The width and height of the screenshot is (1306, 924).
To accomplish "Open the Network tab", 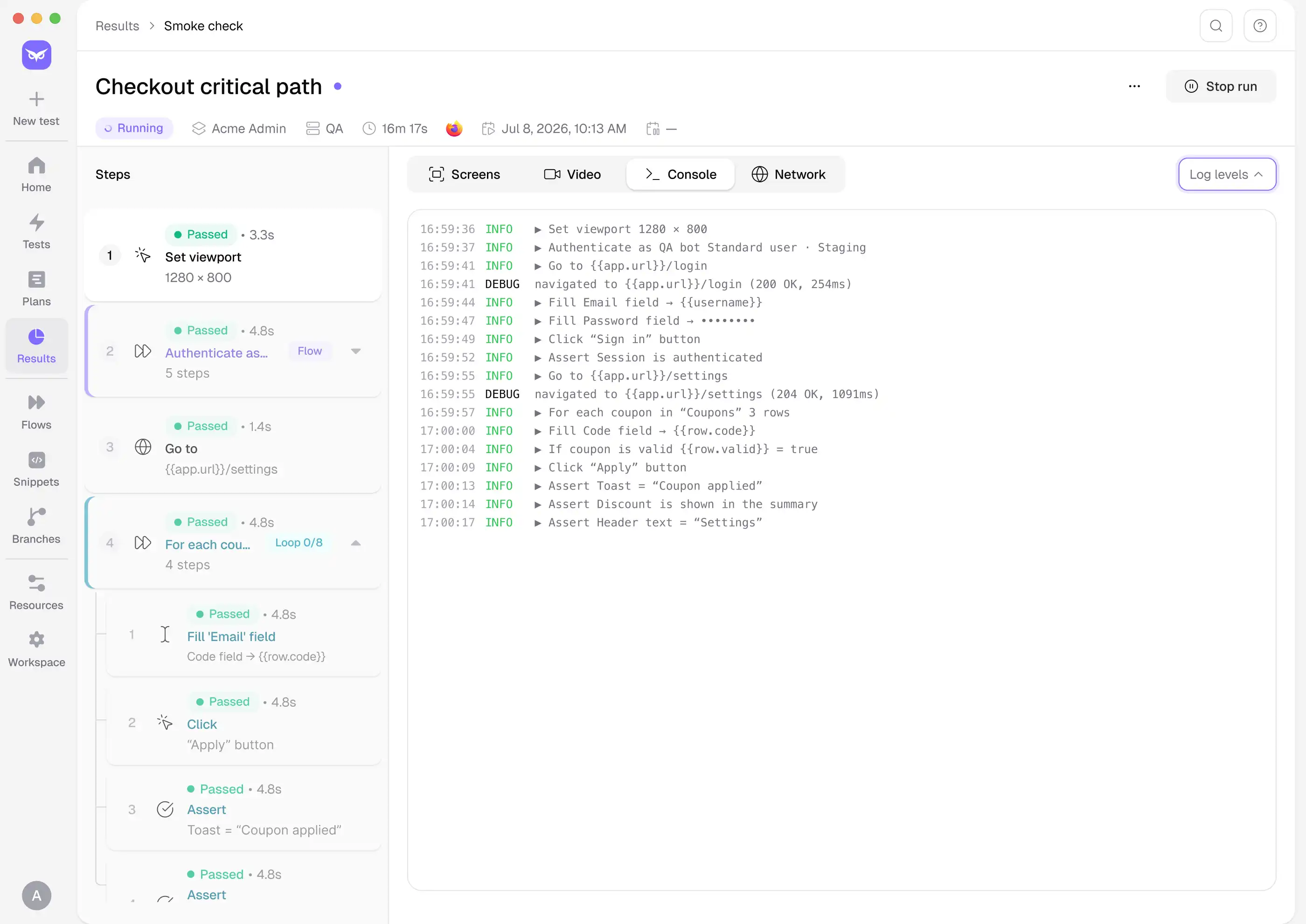I will [x=788, y=174].
